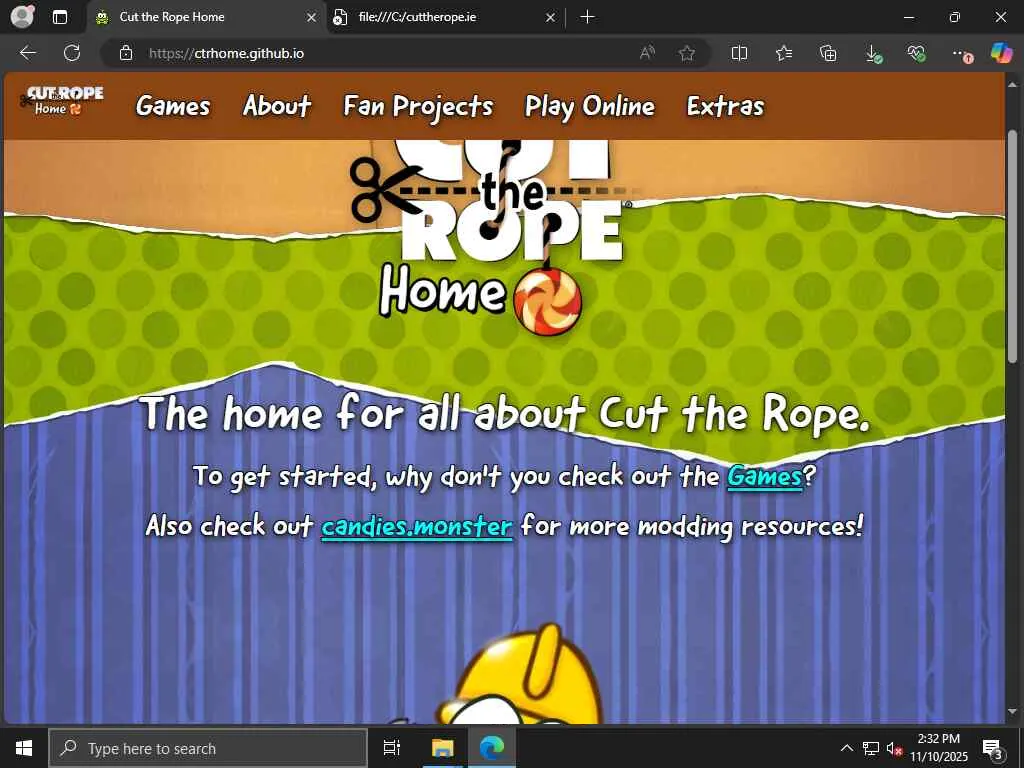Close the Cut the Rope Home tab
This screenshot has height=768, width=1024.
click(312, 18)
